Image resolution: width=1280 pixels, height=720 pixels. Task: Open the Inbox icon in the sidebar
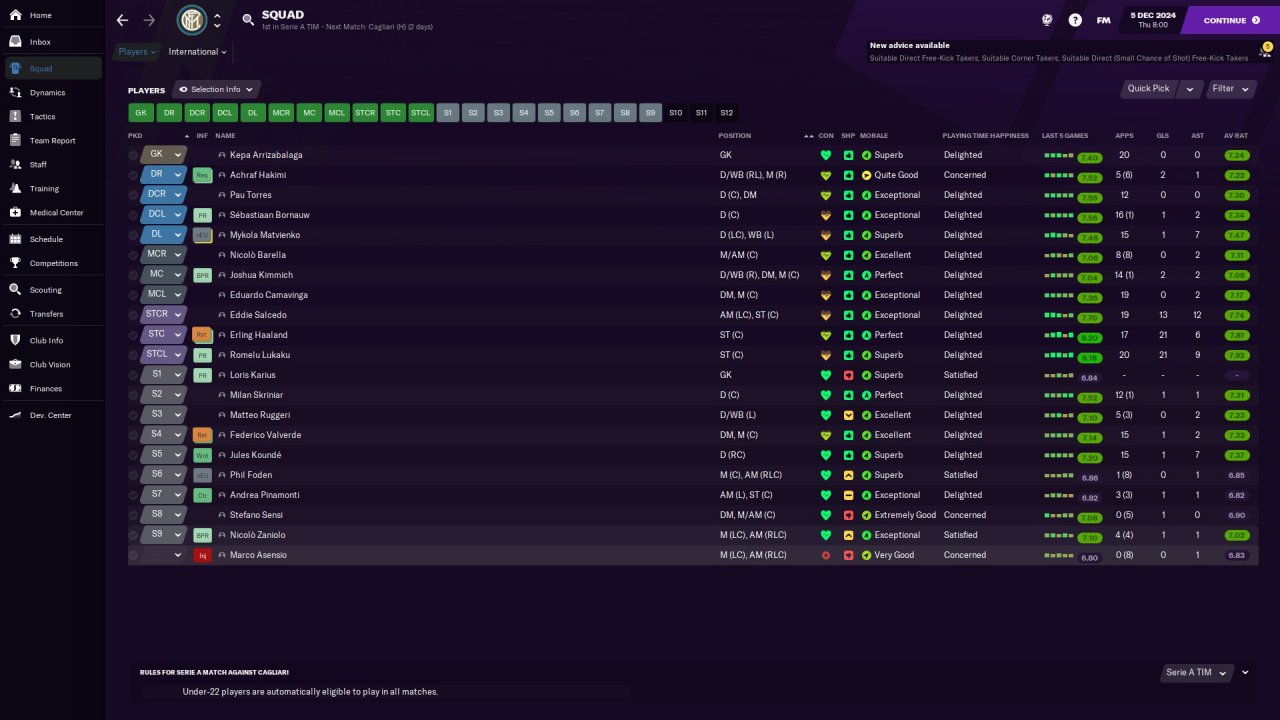[x=15, y=42]
